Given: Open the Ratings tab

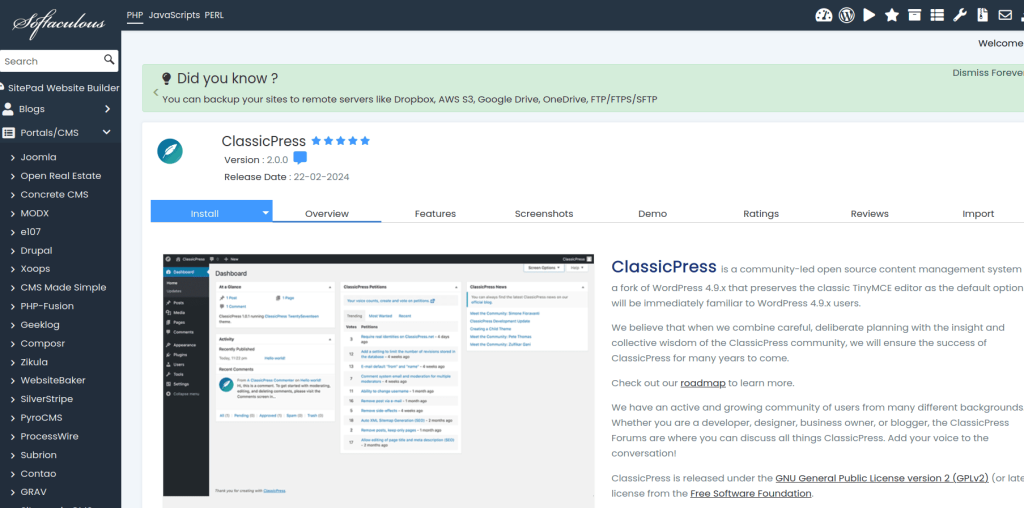Looking at the screenshot, I should click(761, 213).
